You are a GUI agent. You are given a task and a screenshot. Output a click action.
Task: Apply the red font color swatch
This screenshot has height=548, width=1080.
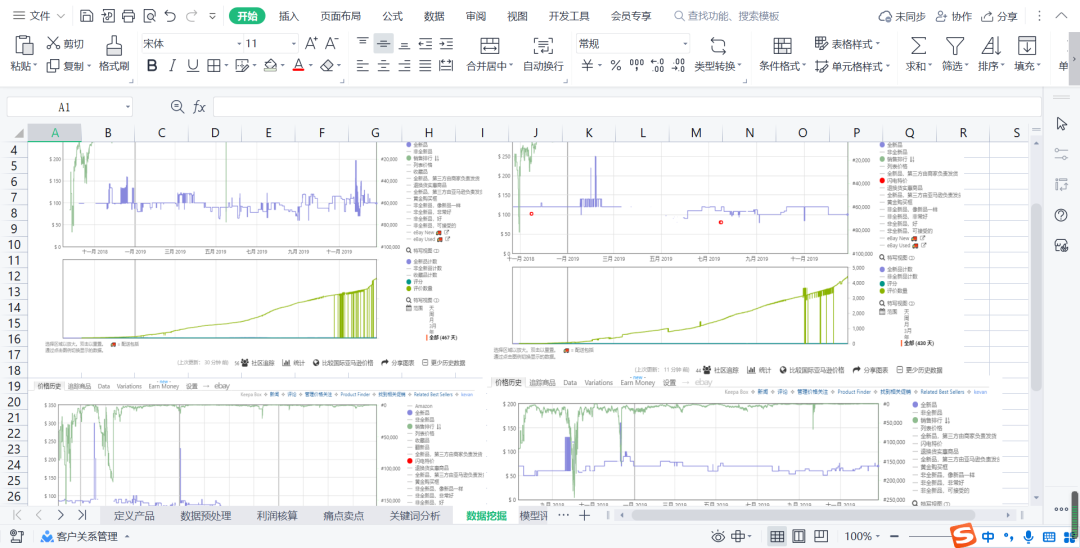(298, 66)
